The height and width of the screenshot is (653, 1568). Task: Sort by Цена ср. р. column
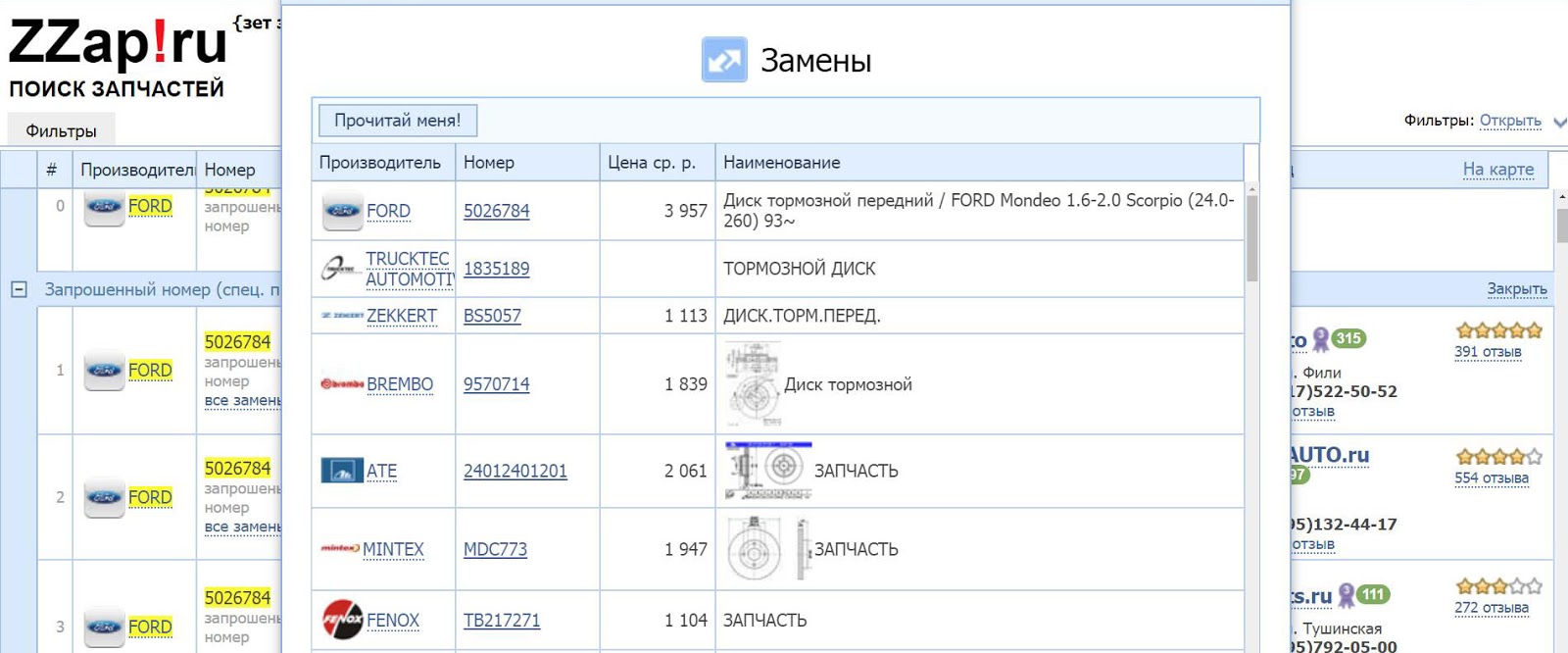[657, 163]
